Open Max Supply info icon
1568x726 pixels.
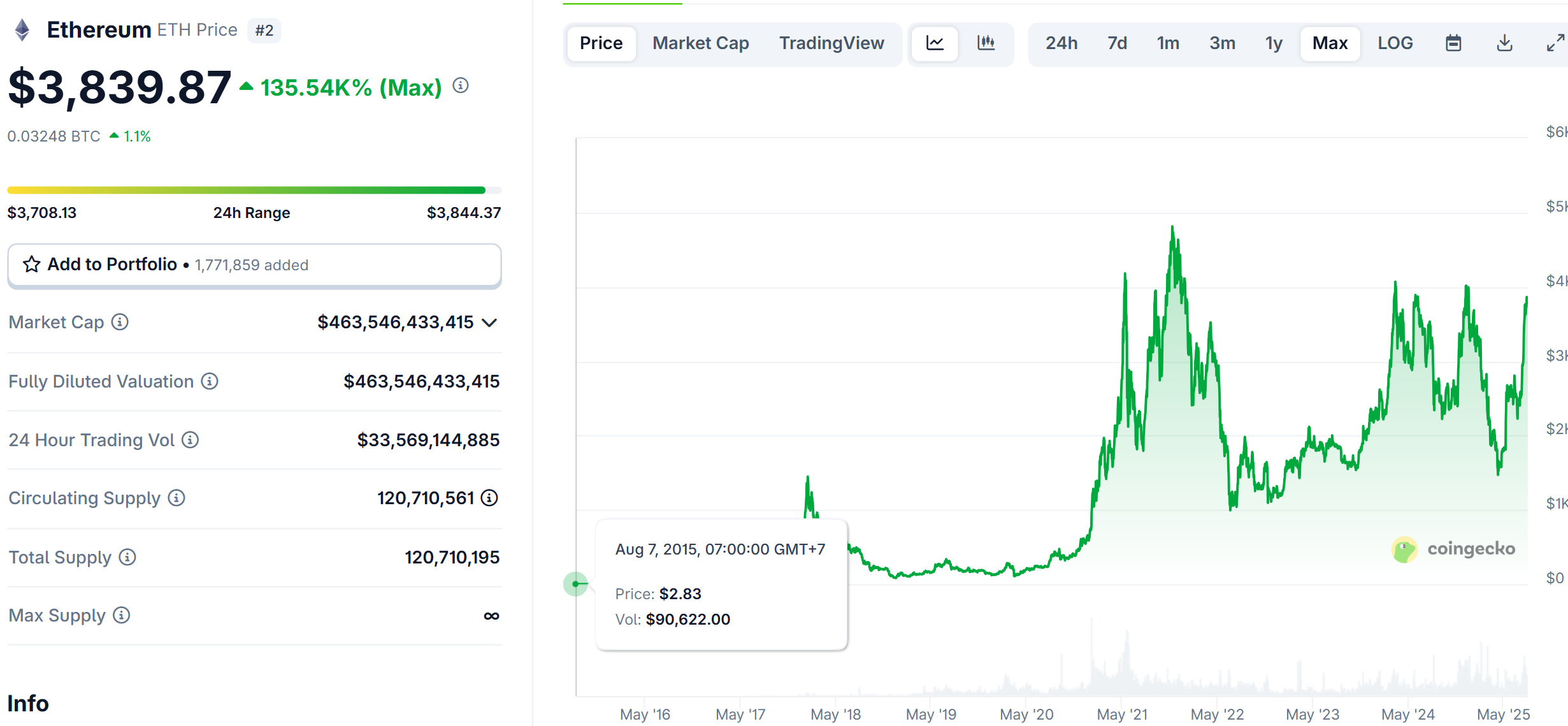tap(121, 615)
